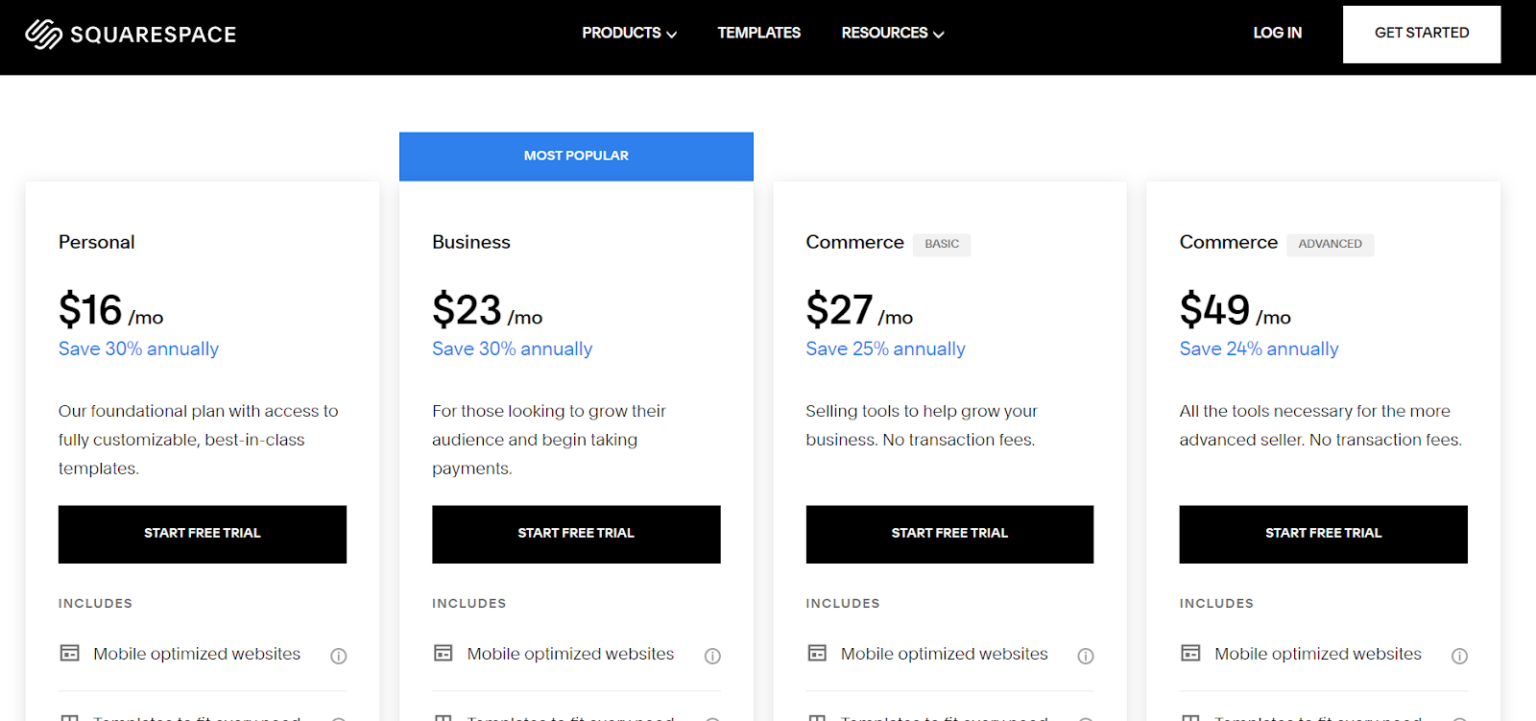1536x721 pixels.
Task: Click the info icon on Business plan's Mobile optimized websites
Action: point(712,656)
